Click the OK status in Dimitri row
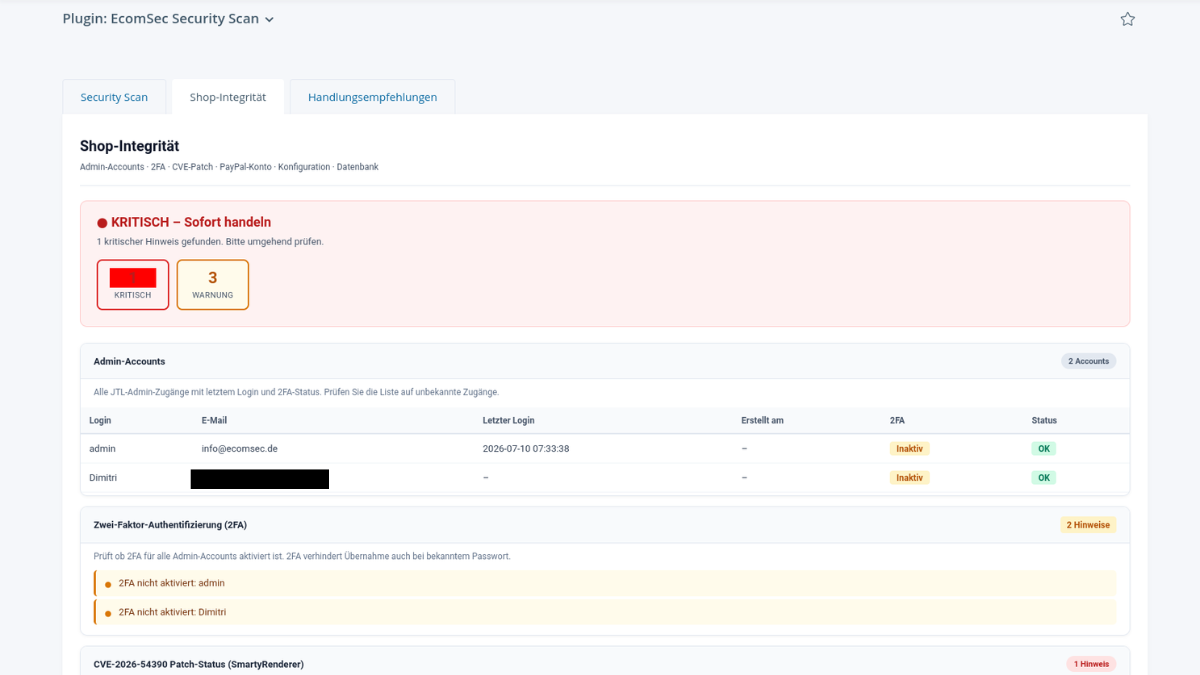The image size is (1200, 675). 1044,478
